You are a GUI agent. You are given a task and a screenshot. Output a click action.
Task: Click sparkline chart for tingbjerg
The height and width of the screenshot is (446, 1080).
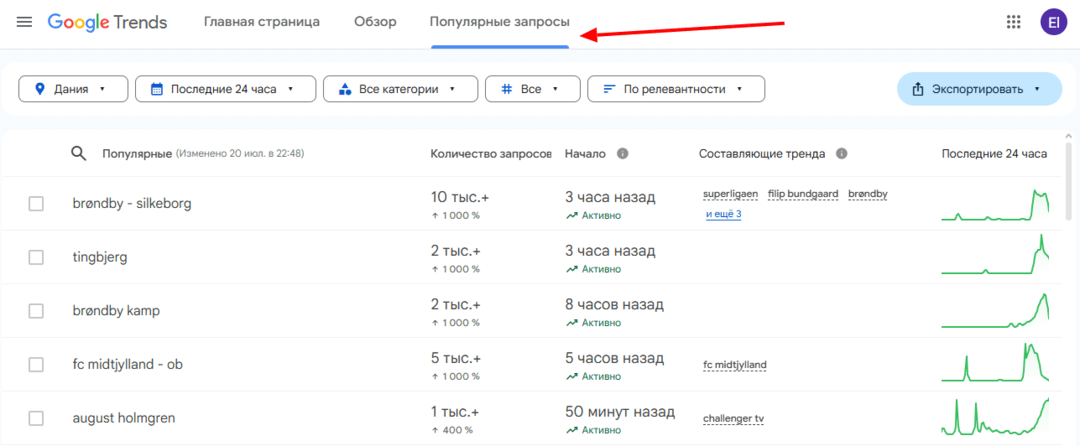coord(995,255)
